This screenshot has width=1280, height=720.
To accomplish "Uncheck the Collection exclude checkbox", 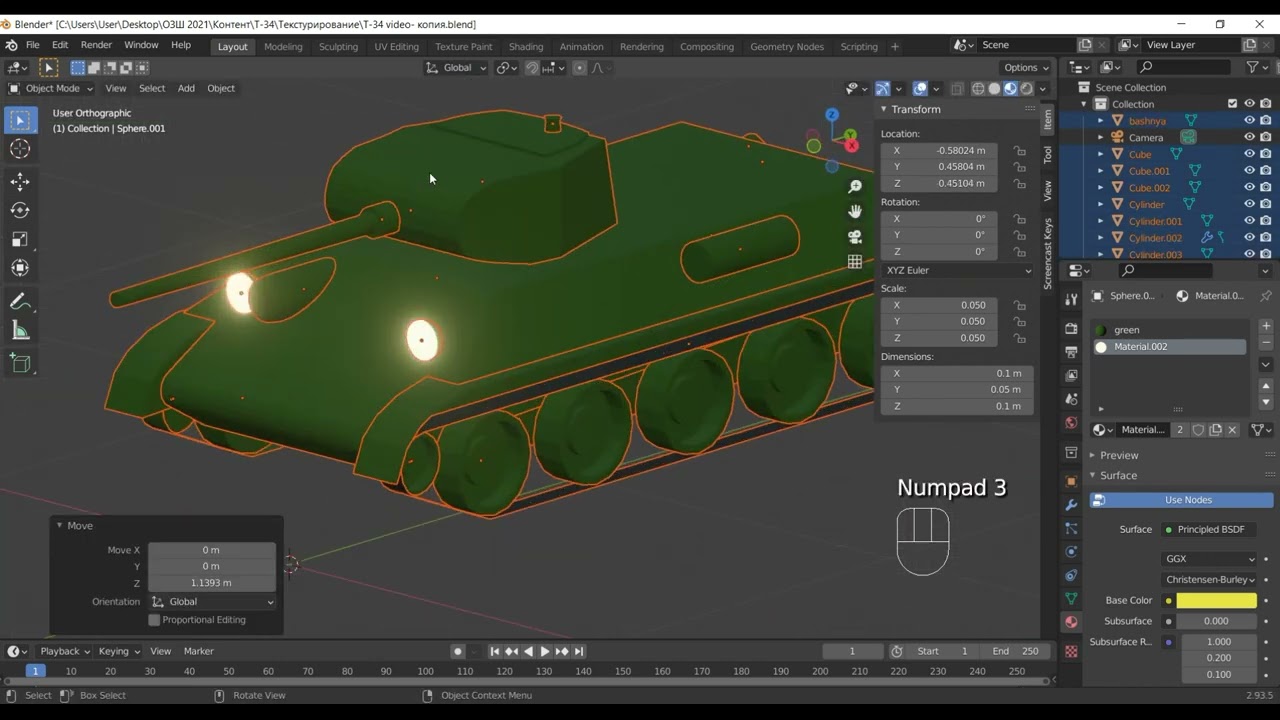I will 1233,104.
